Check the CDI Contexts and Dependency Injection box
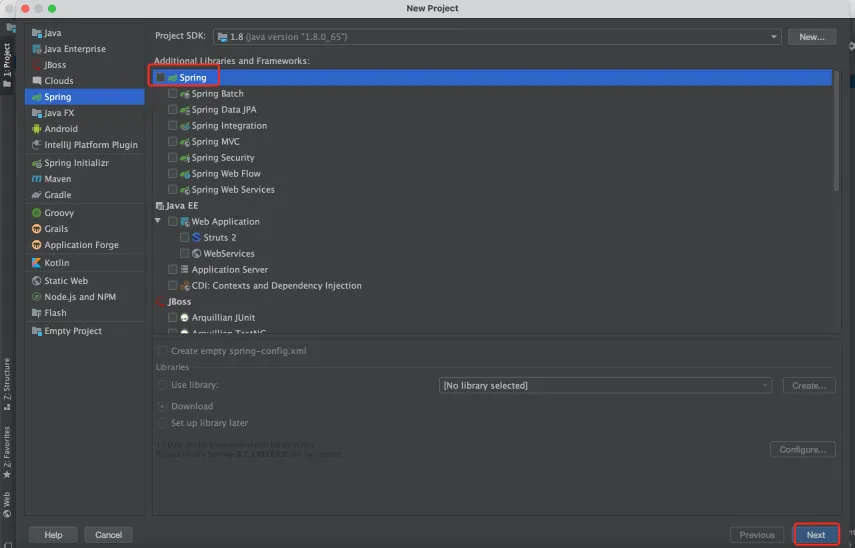This screenshot has width=855, height=548. click(x=172, y=285)
